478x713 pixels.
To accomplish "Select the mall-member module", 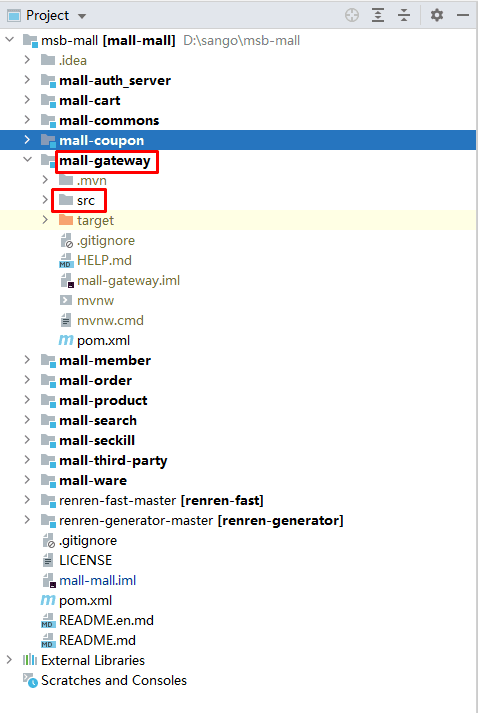I will (105, 361).
